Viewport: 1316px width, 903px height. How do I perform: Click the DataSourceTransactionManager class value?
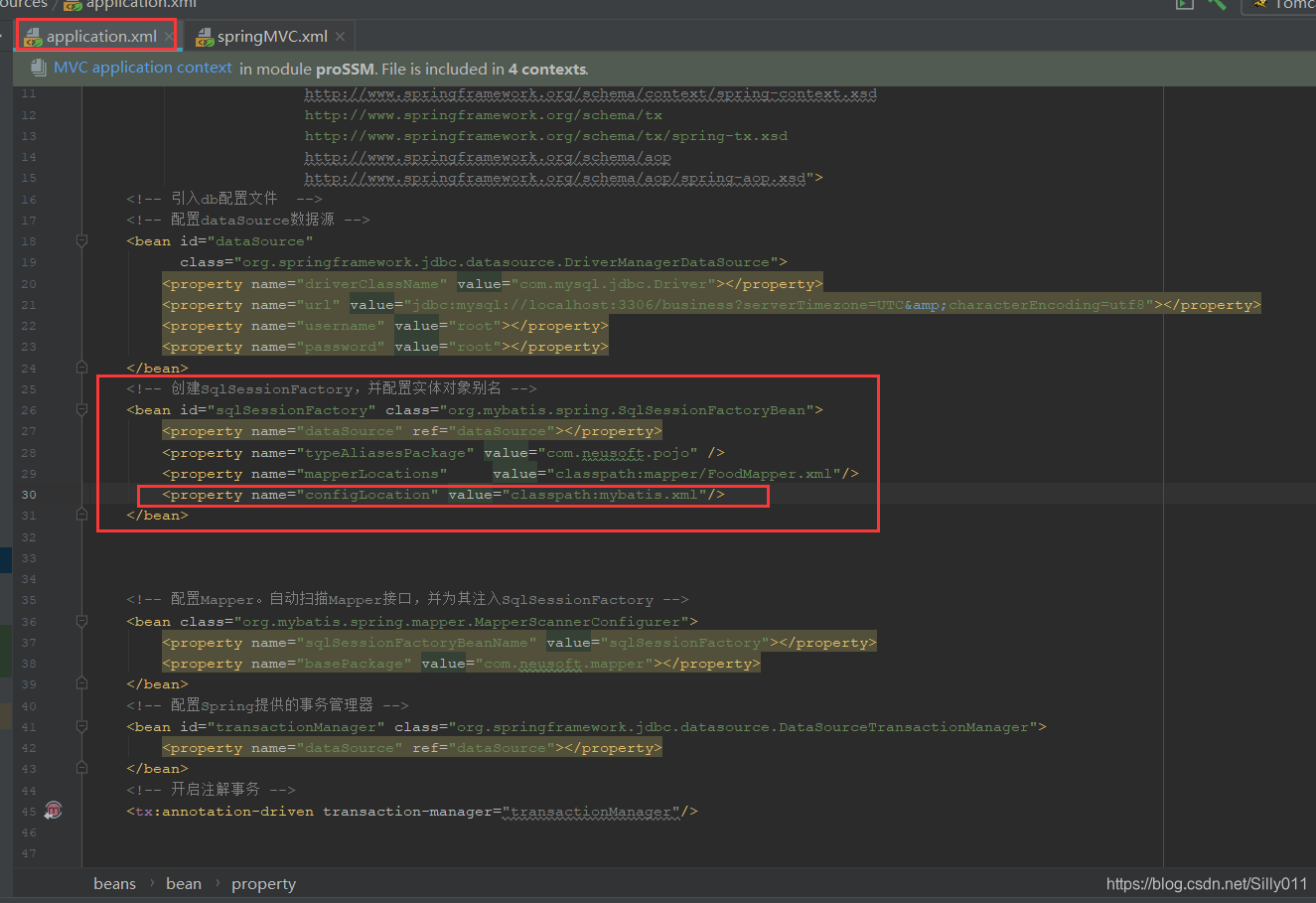tap(742, 727)
